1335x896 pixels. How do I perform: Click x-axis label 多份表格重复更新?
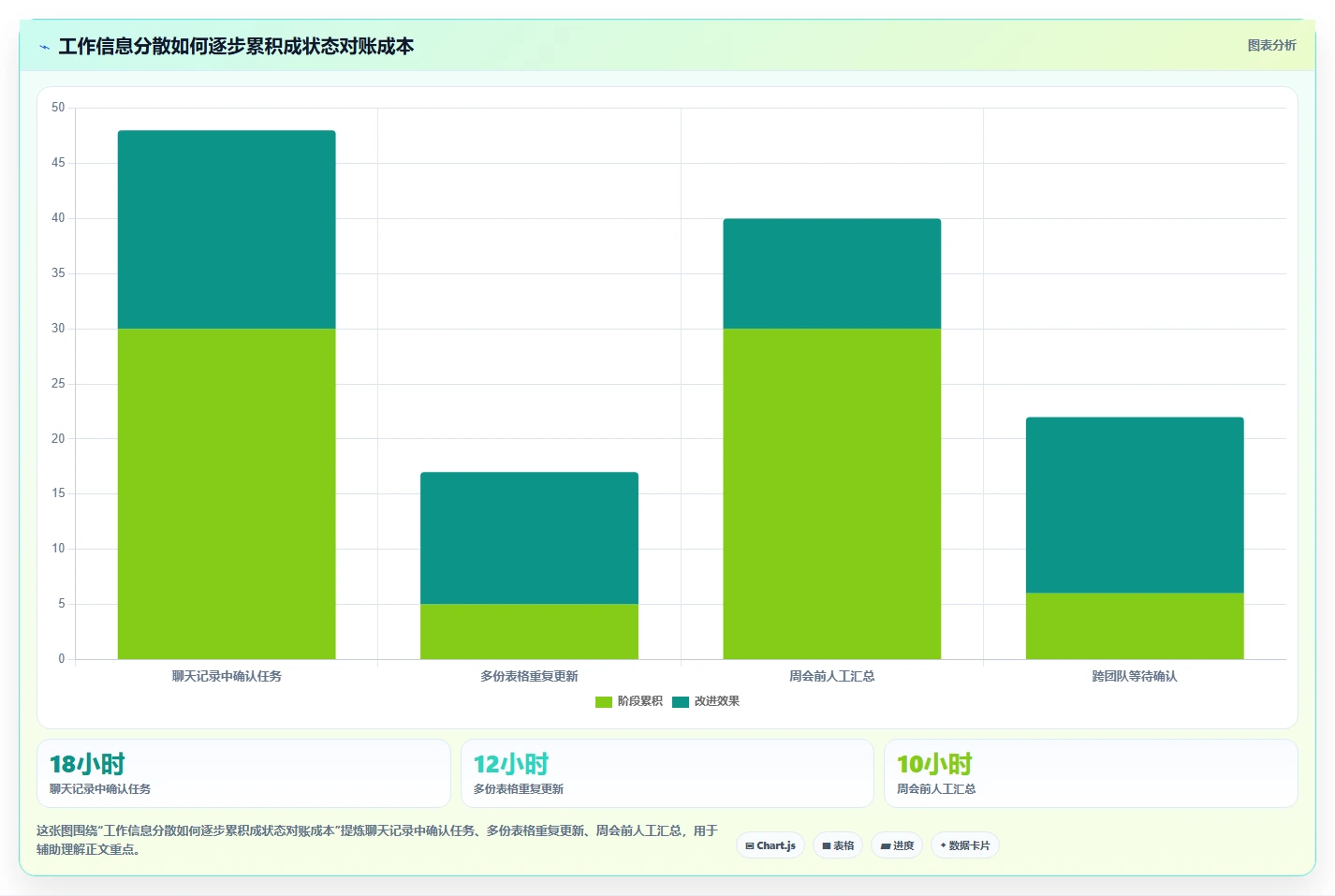click(529, 676)
